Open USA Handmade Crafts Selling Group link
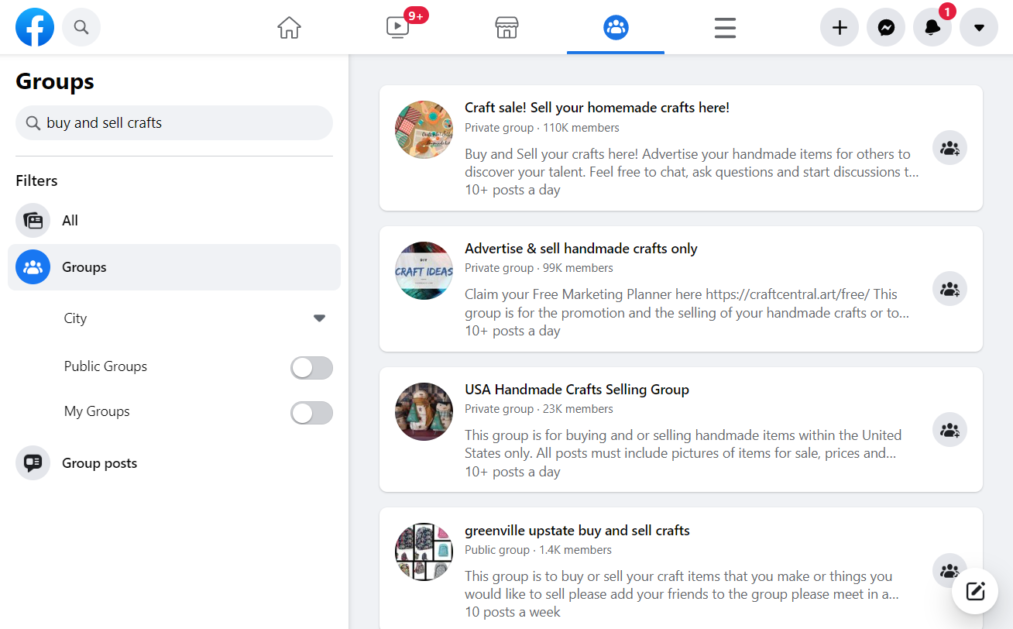 pyautogui.click(x=576, y=389)
